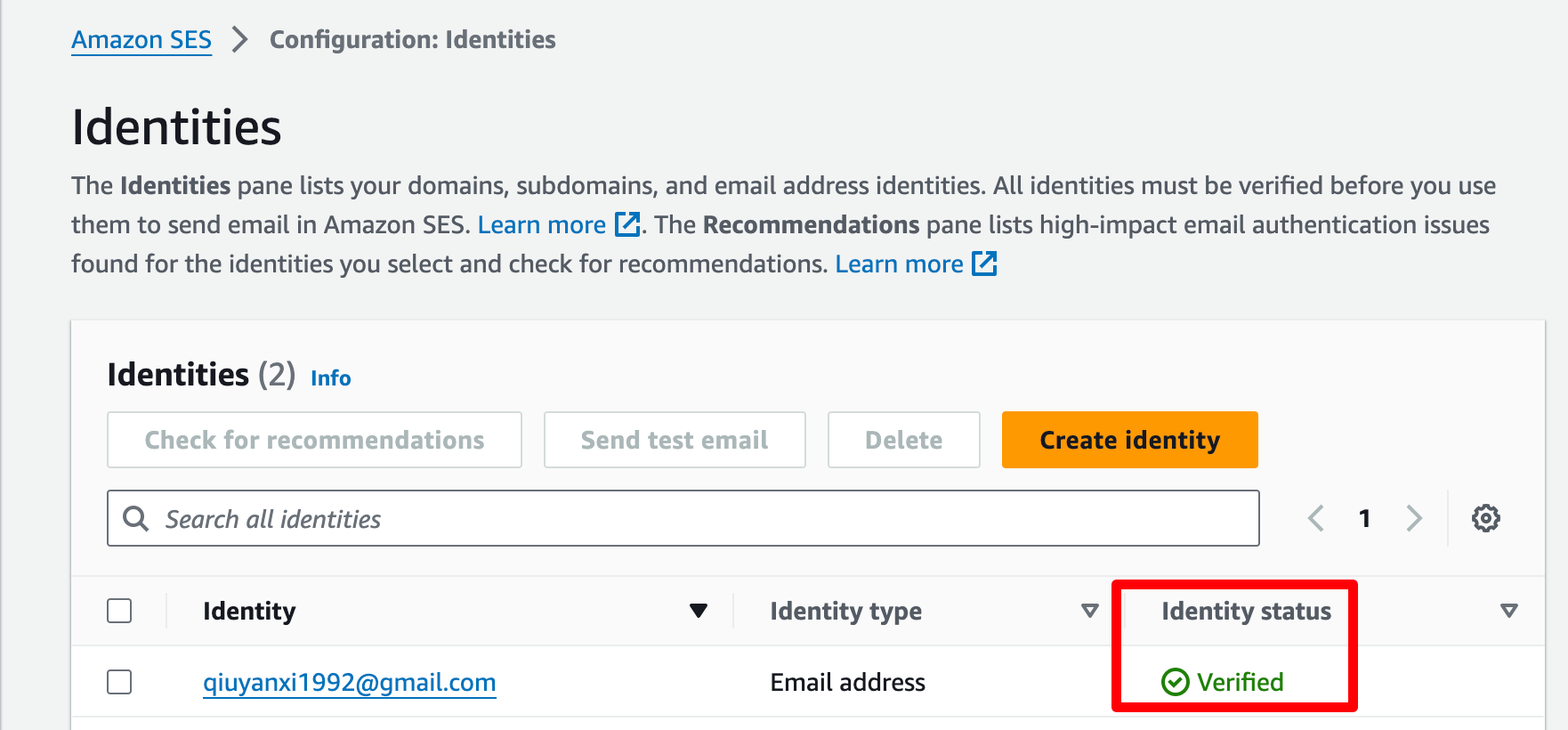The height and width of the screenshot is (730, 1568).
Task: Click external link icon after second Learn more
Action: 984,264
